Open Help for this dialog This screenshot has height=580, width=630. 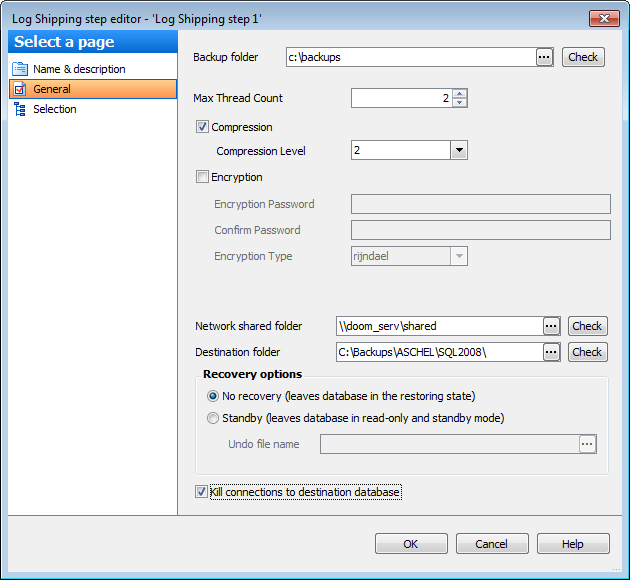(x=573, y=544)
